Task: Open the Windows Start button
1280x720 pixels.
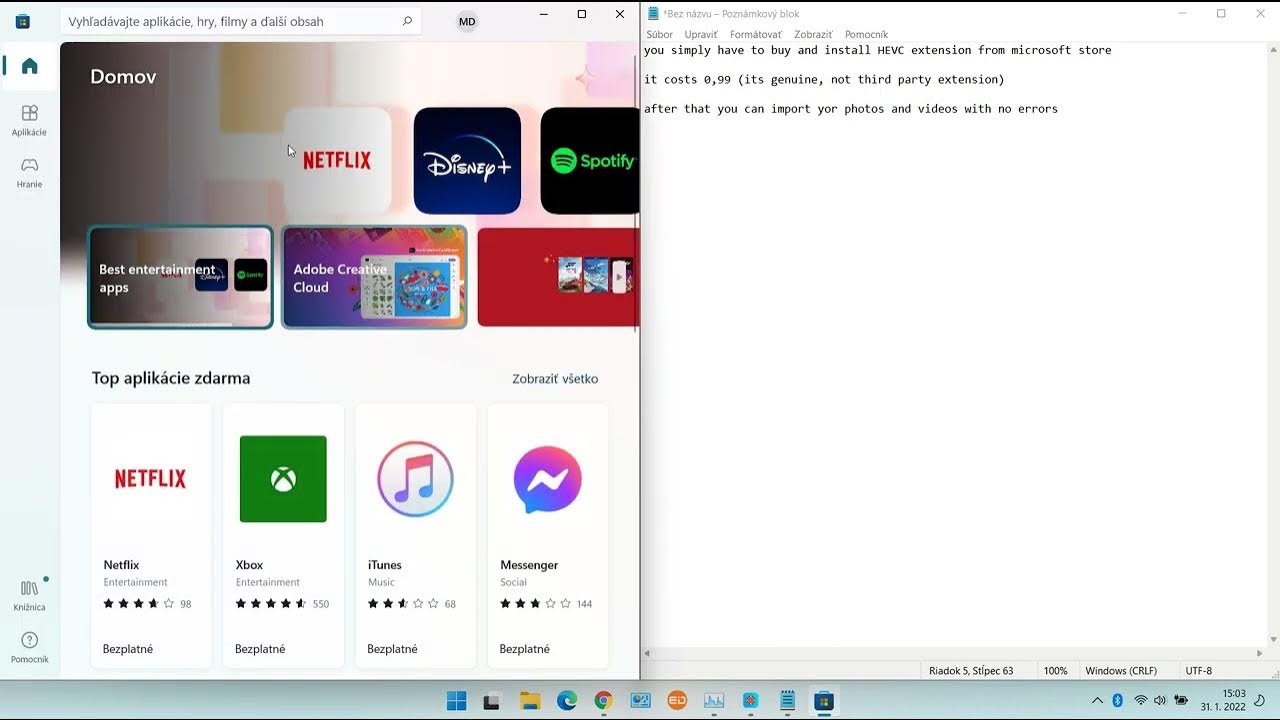Action: coord(456,701)
